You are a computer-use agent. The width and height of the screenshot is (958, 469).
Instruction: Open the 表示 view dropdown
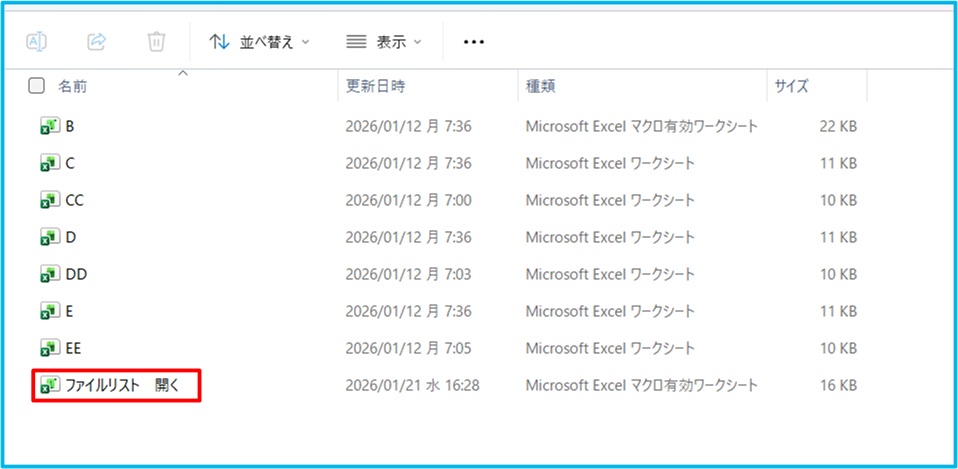point(383,42)
